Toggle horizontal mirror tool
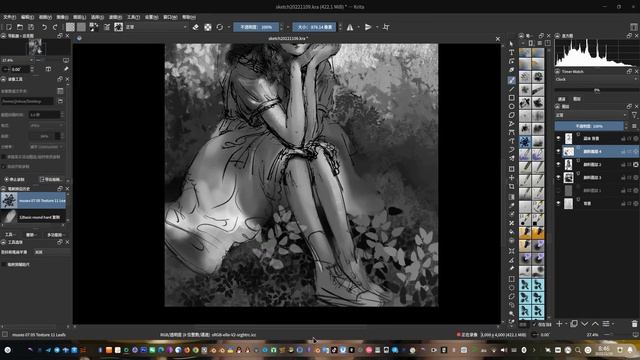 coord(350,27)
